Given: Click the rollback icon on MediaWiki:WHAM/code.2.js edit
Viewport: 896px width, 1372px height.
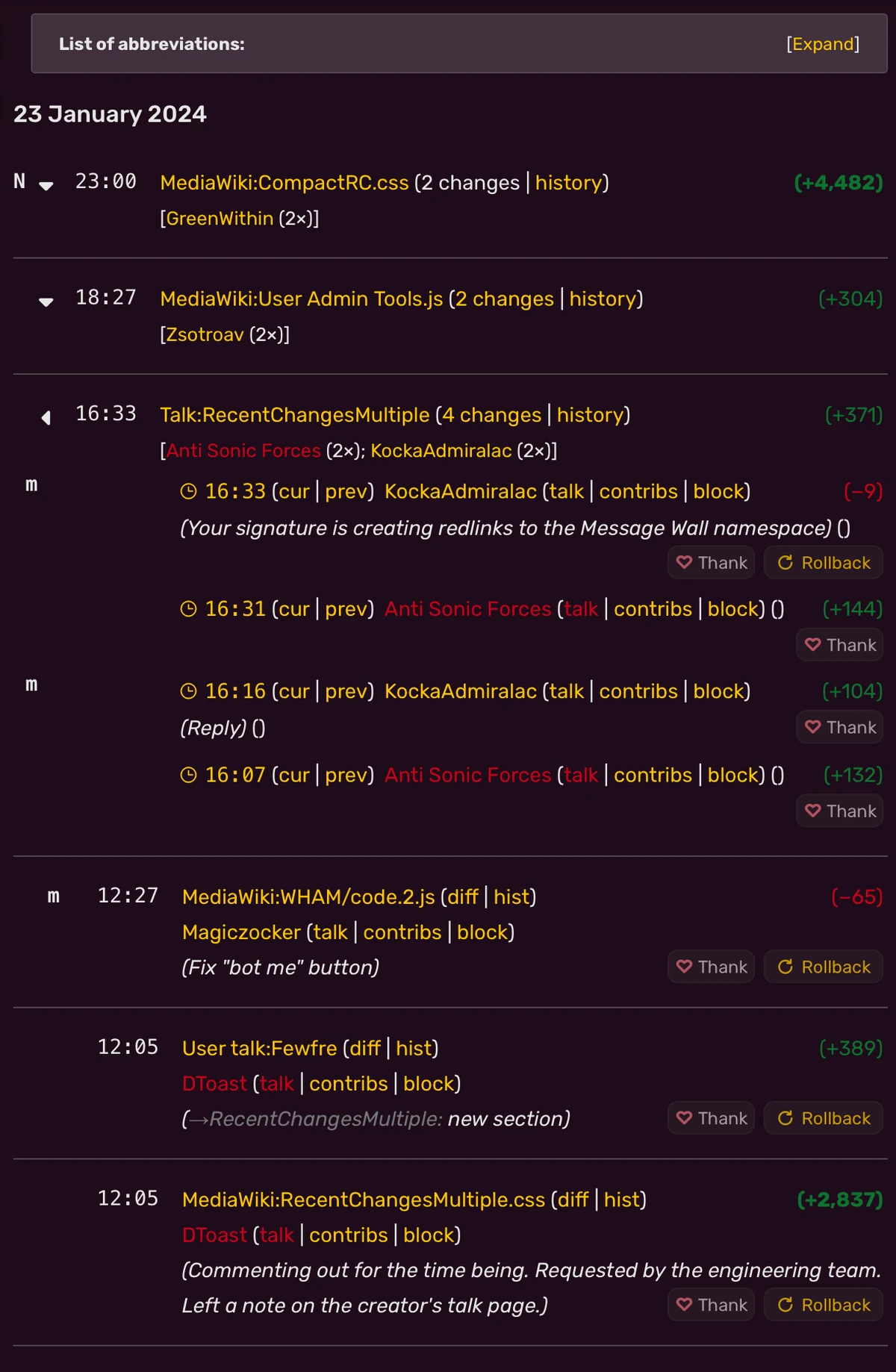Looking at the screenshot, I should pos(786,966).
